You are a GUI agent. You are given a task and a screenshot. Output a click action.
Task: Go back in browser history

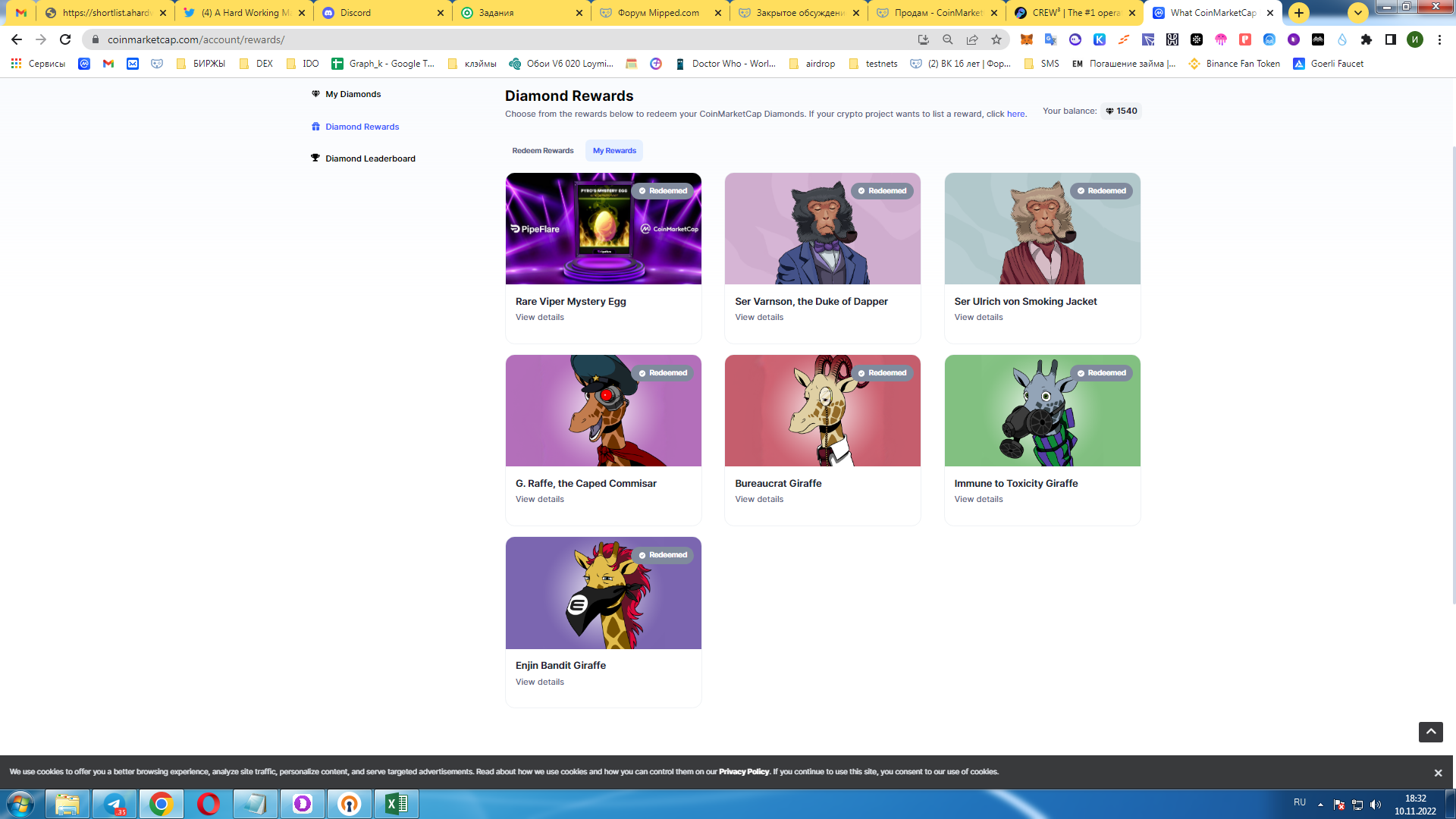click(17, 39)
